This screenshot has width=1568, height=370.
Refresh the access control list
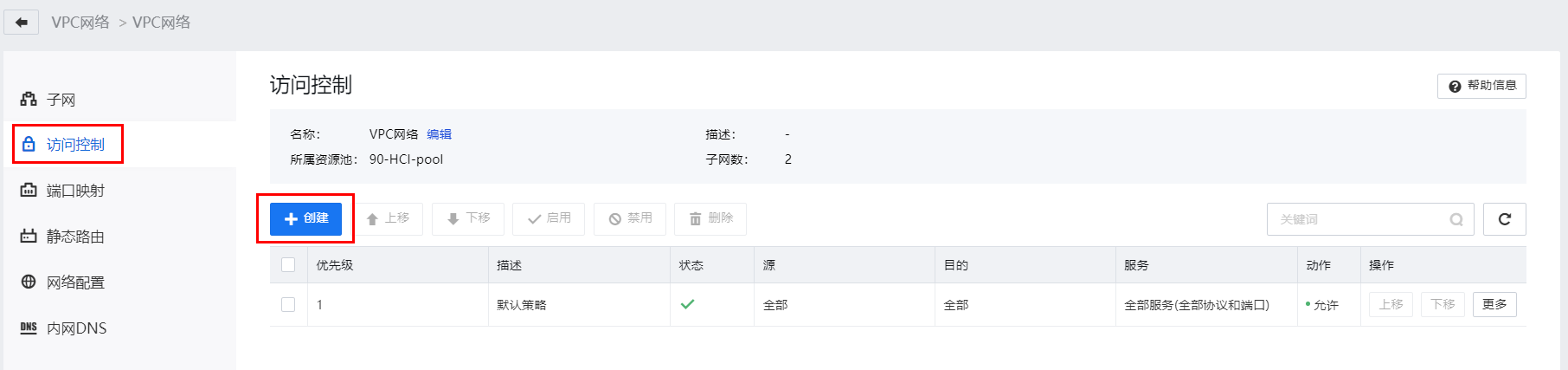pos(1505,219)
